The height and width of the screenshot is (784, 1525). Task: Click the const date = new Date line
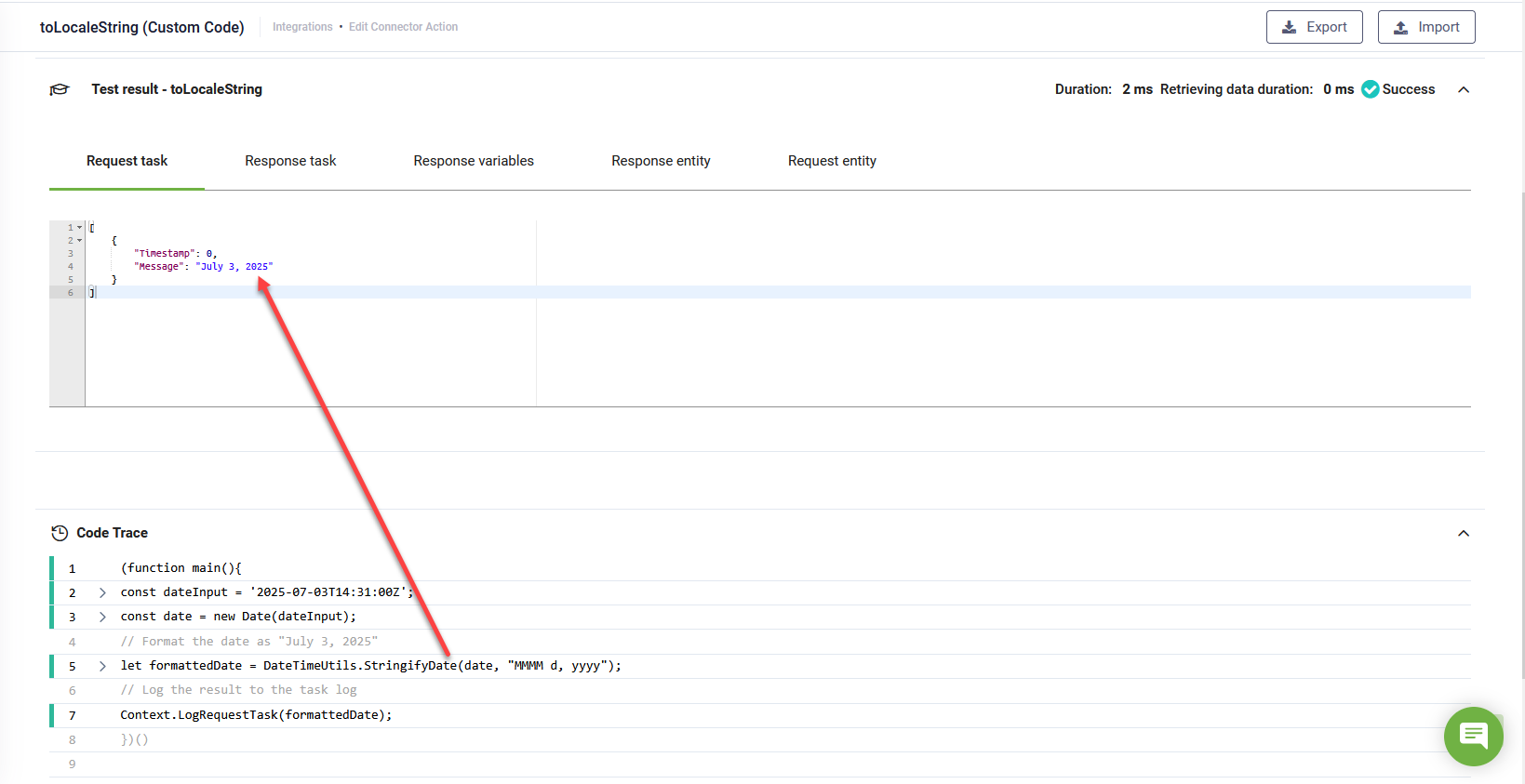point(238,617)
